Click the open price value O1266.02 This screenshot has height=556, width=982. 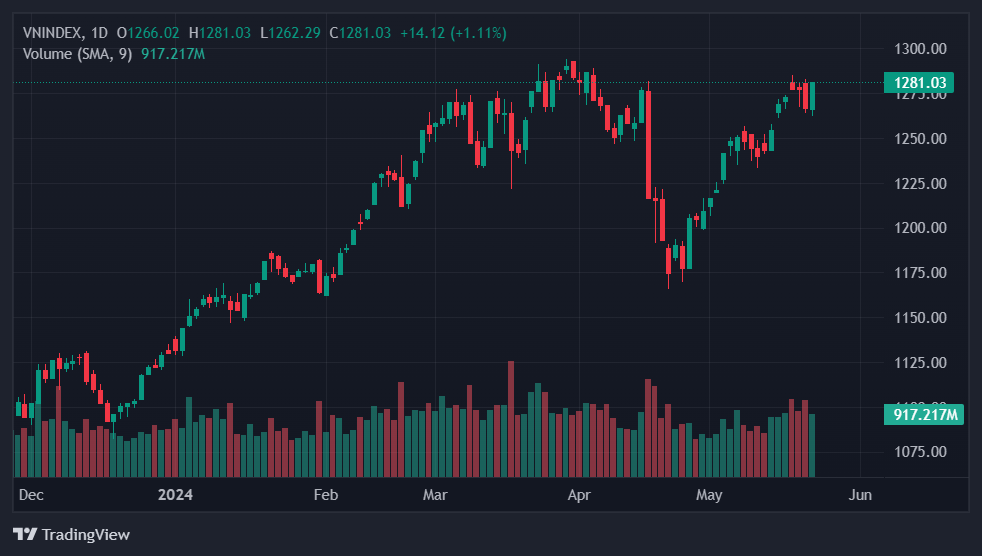tap(148, 33)
